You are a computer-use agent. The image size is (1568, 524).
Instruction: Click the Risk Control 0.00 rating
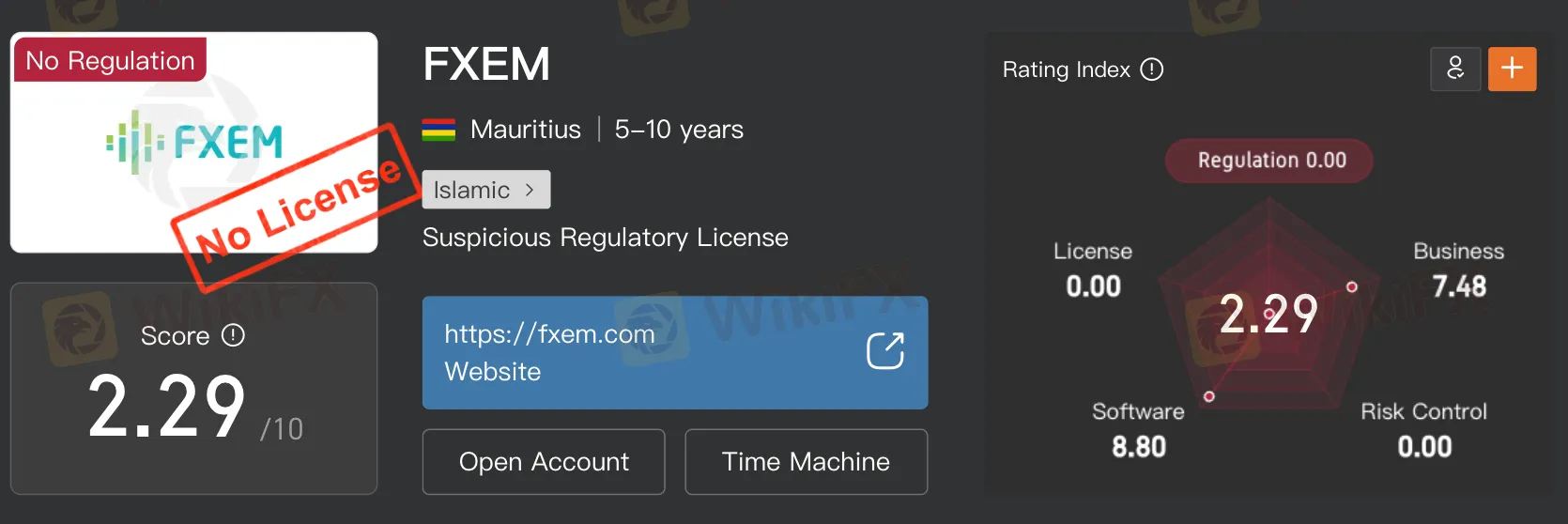click(1423, 429)
